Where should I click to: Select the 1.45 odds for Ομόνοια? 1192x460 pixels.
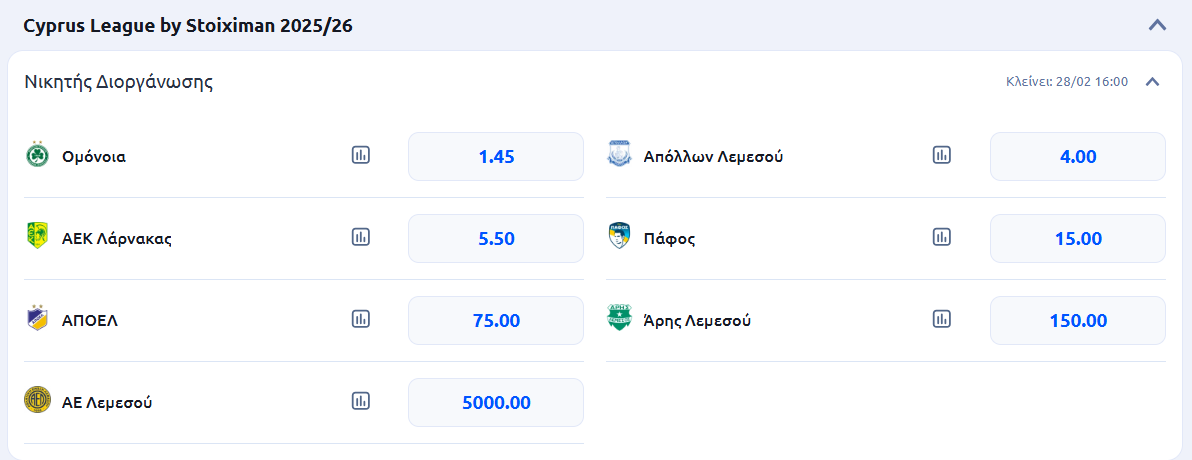point(496,156)
